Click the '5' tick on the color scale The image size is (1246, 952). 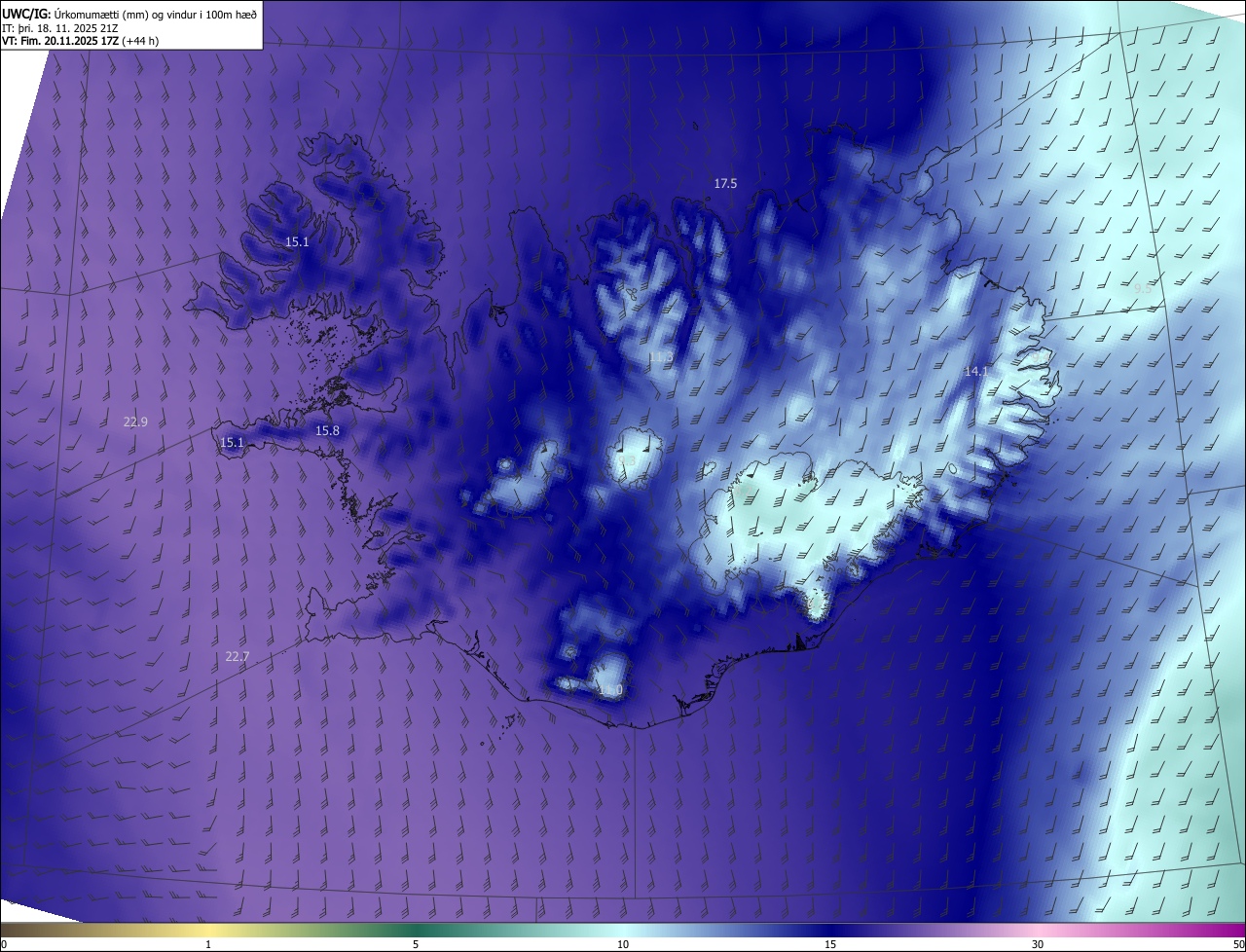(416, 944)
